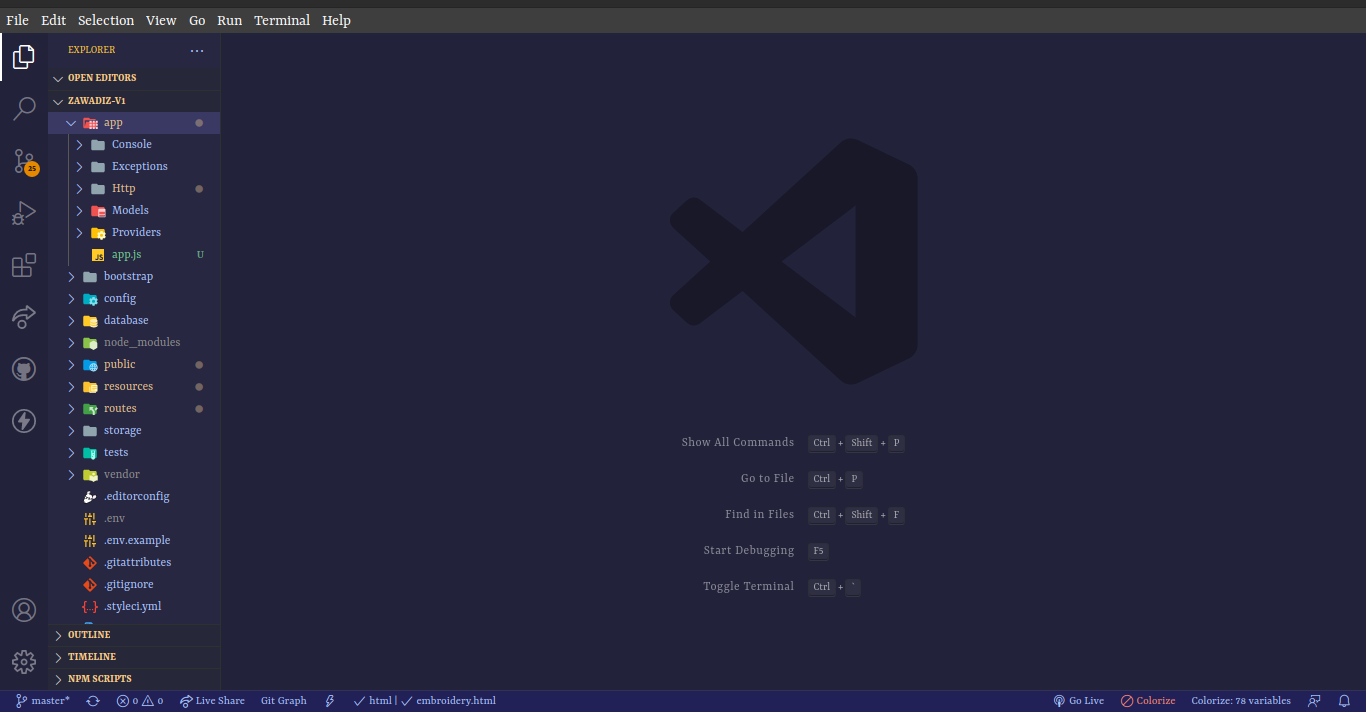Expand the Http folder

tap(134, 189)
